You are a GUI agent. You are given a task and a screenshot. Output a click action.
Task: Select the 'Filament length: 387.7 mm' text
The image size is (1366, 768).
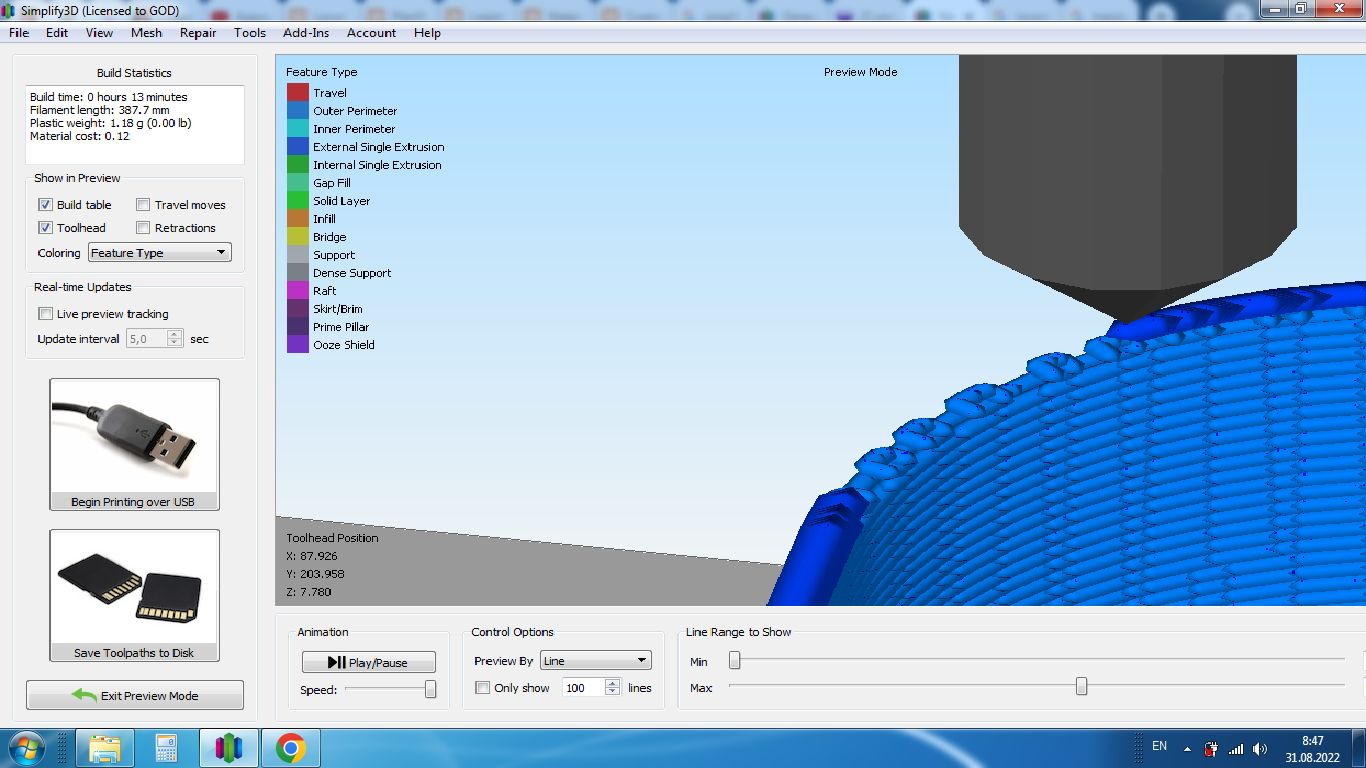point(99,110)
